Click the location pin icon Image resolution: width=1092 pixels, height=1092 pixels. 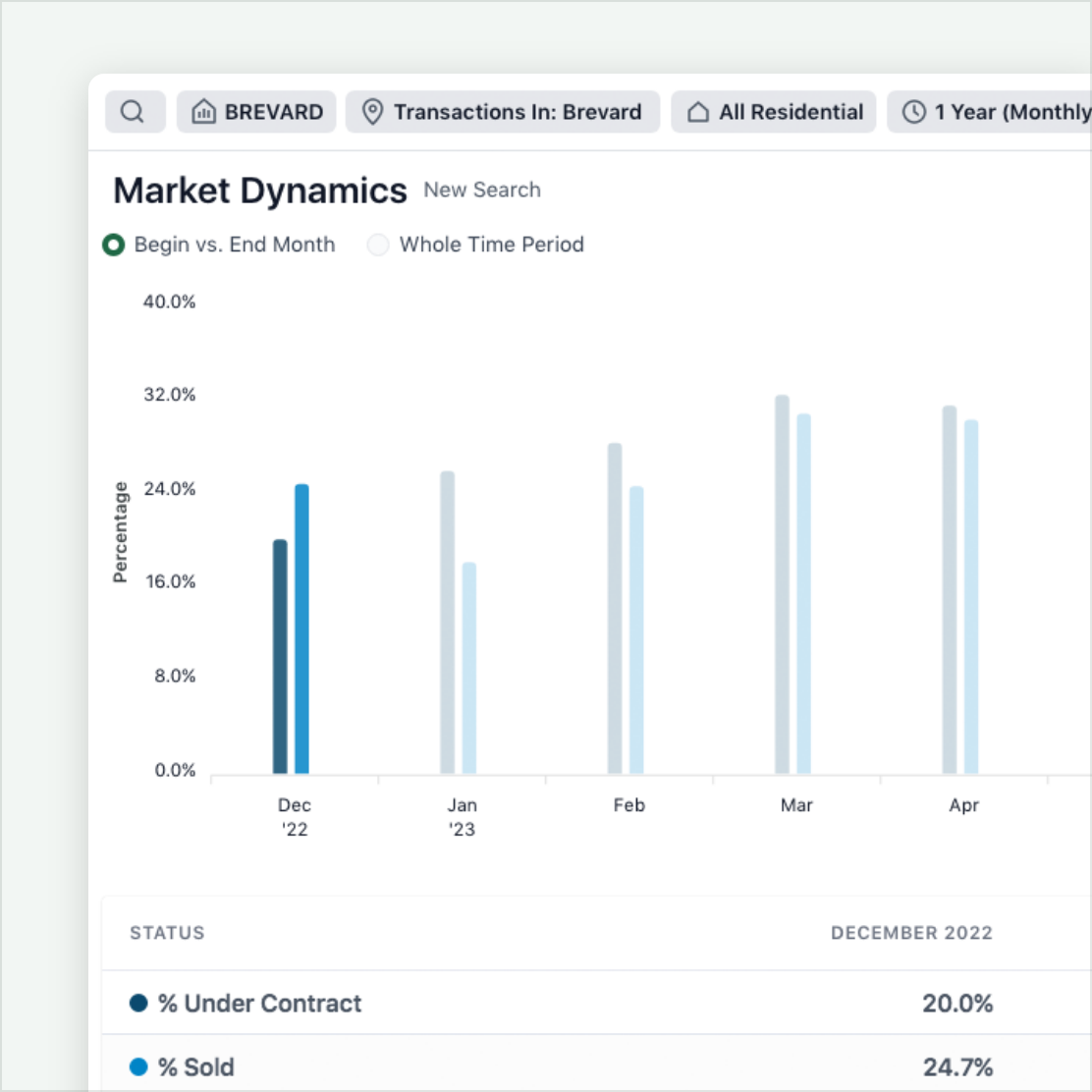tap(372, 112)
